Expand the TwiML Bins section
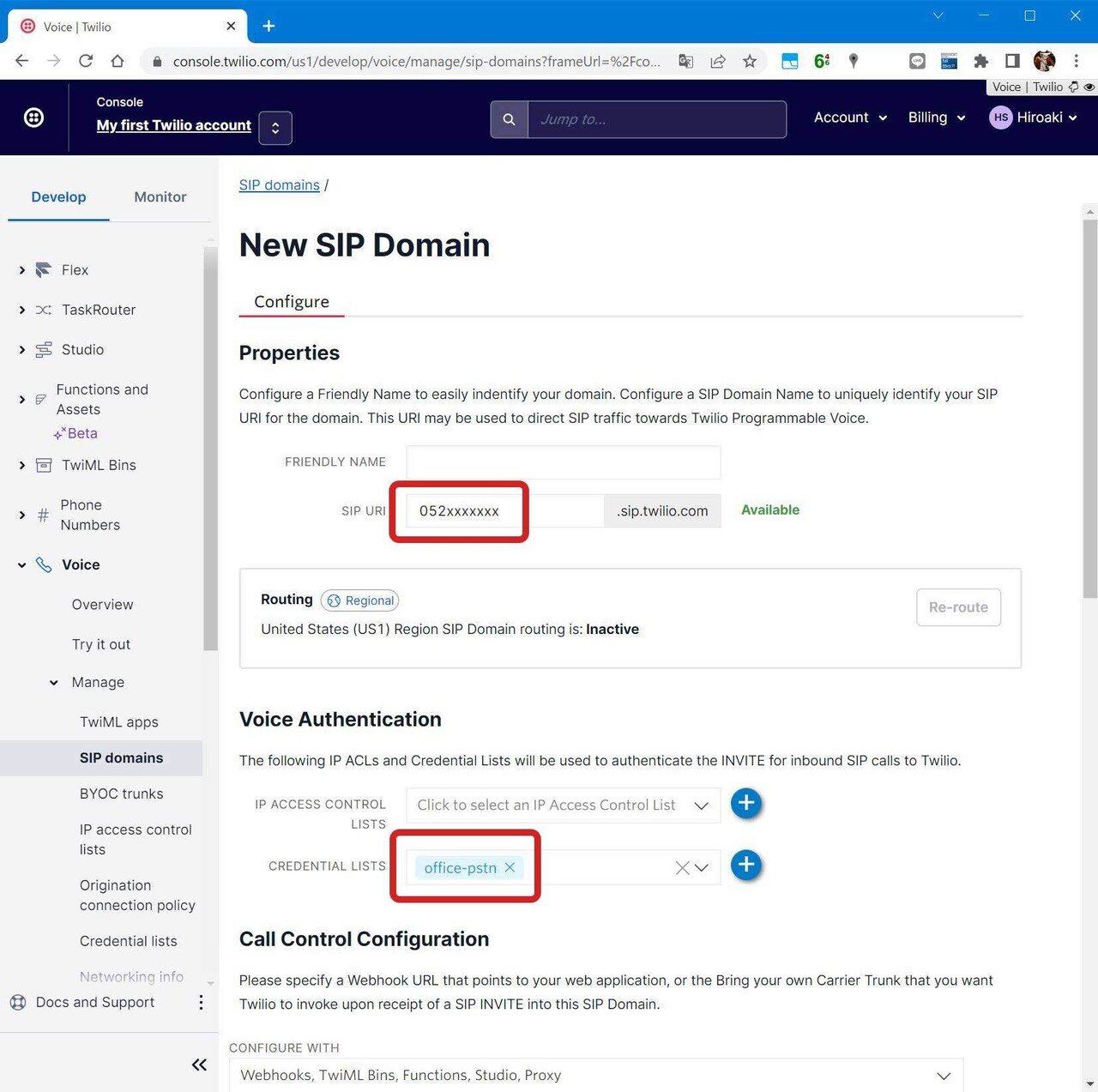1098x1092 pixels. pos(21,465)
